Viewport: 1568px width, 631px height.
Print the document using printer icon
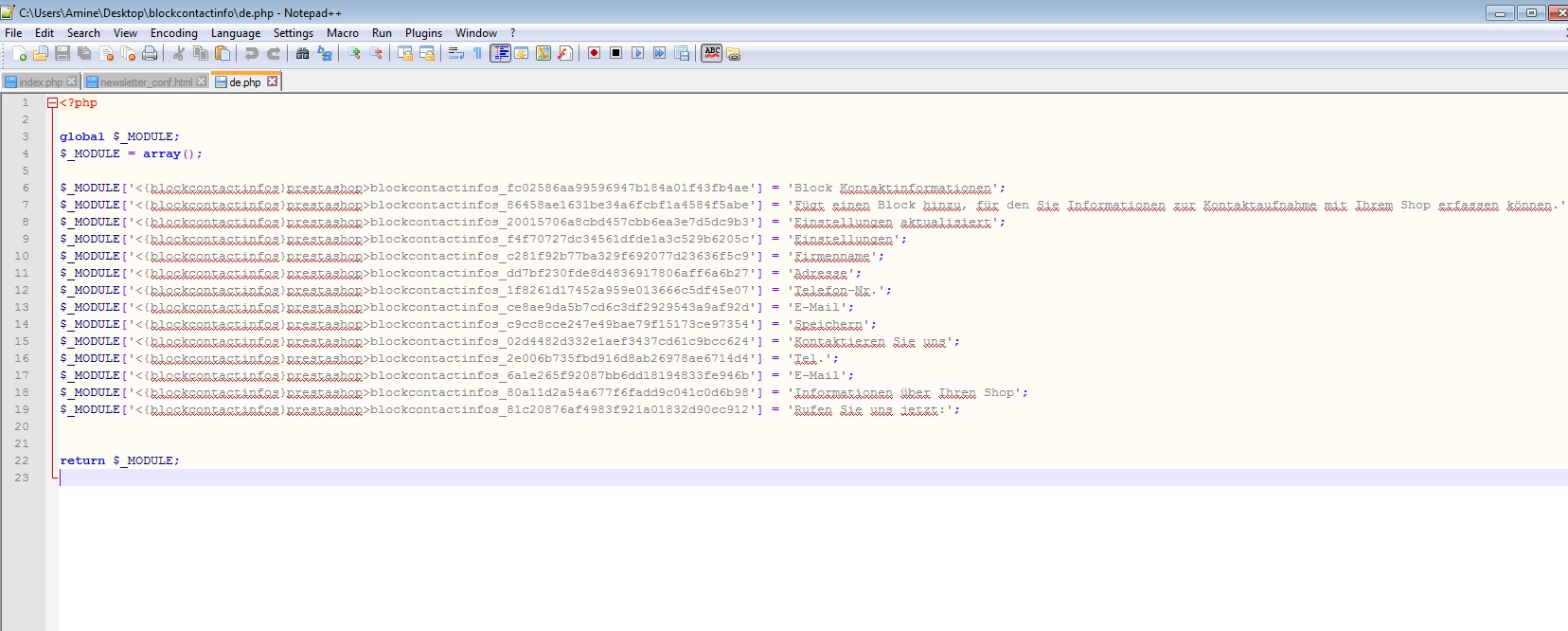(150, 54)
